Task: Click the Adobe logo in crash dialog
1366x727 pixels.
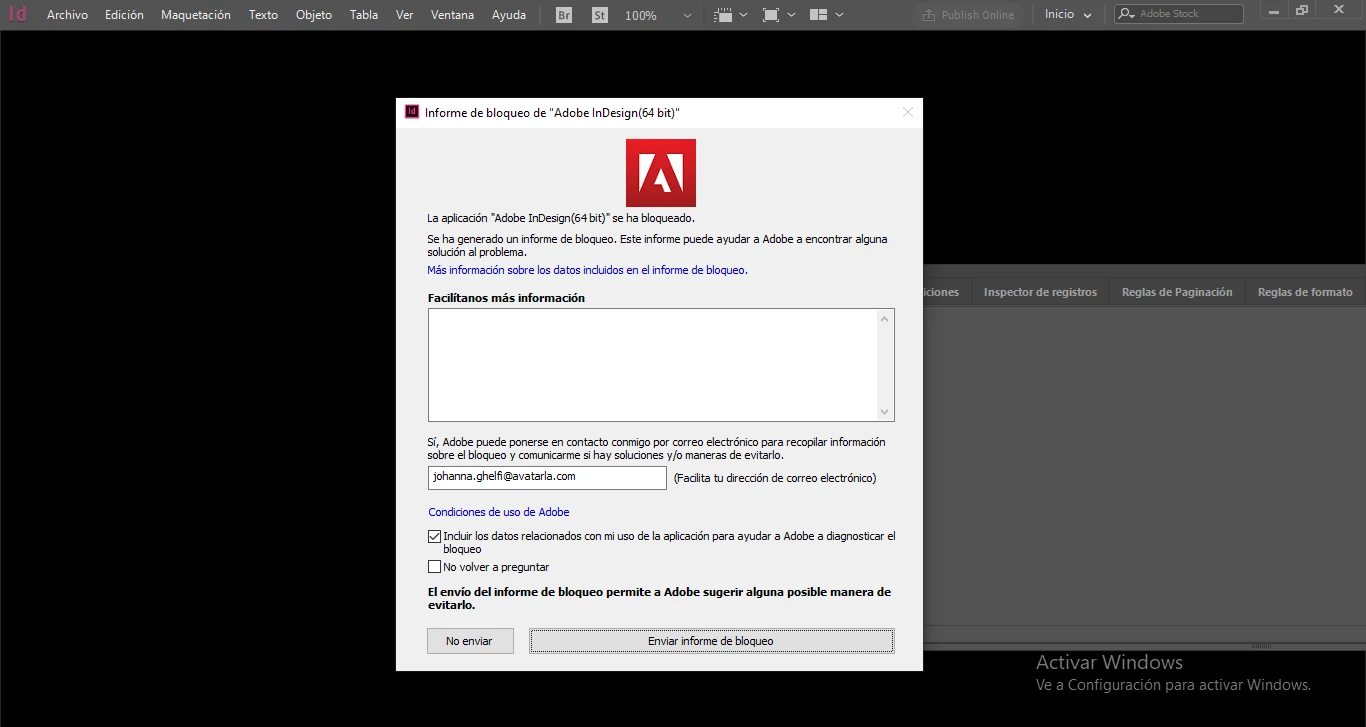Action: [x=660, y=173]
